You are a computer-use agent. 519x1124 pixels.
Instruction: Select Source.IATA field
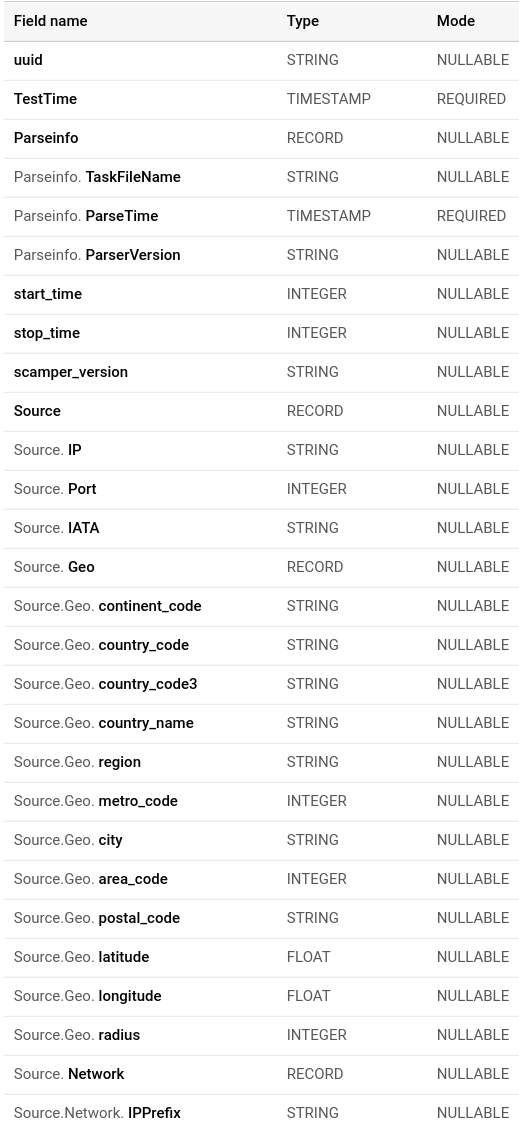tap(57, 528)
